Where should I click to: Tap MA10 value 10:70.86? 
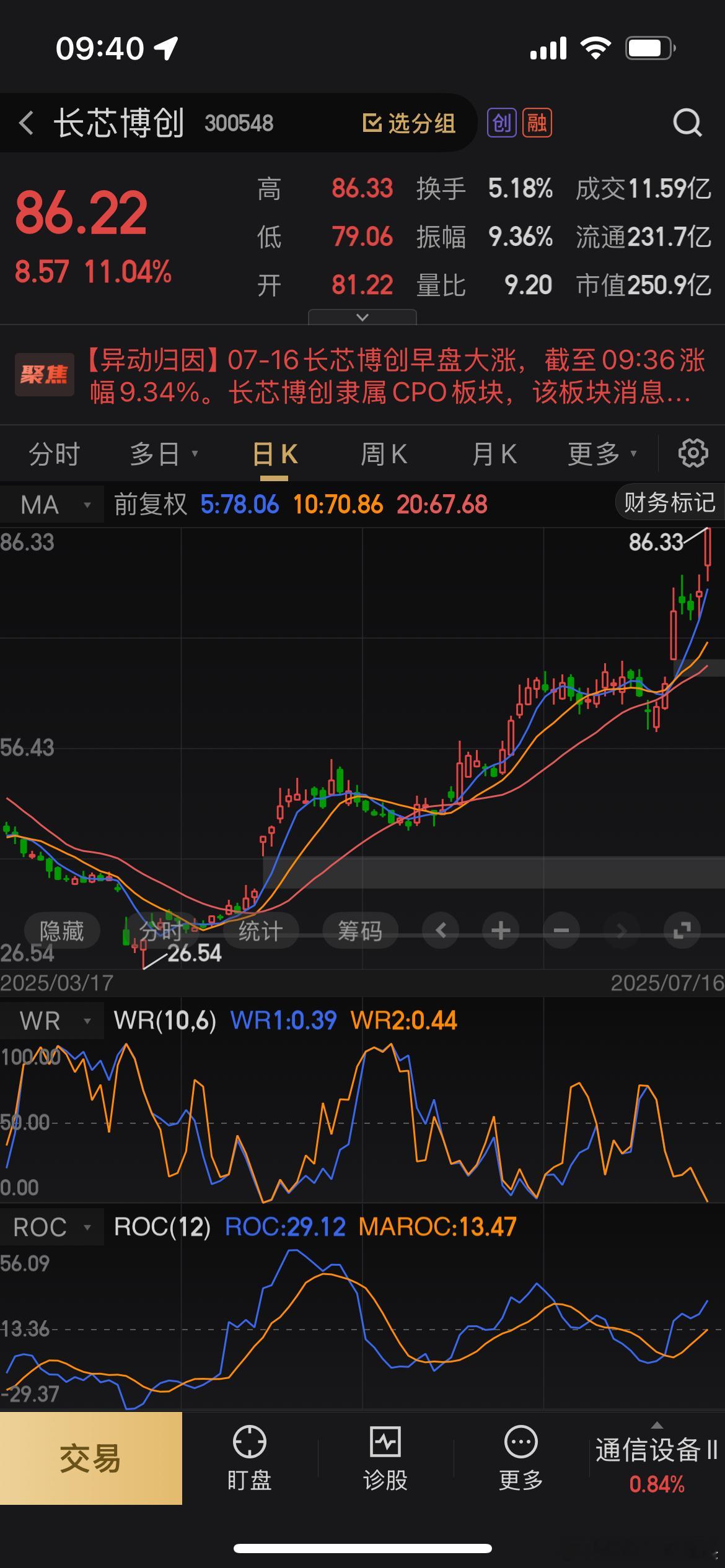point(338,504)
